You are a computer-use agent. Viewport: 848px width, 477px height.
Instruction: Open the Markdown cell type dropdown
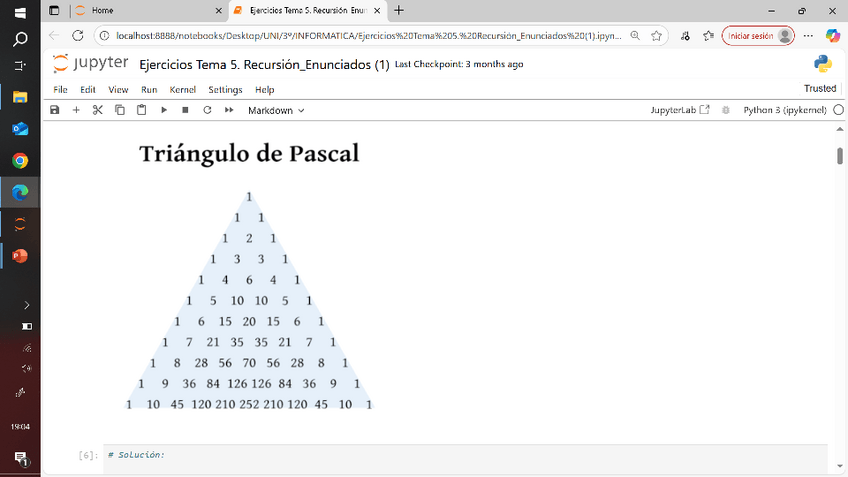[276, 110]
